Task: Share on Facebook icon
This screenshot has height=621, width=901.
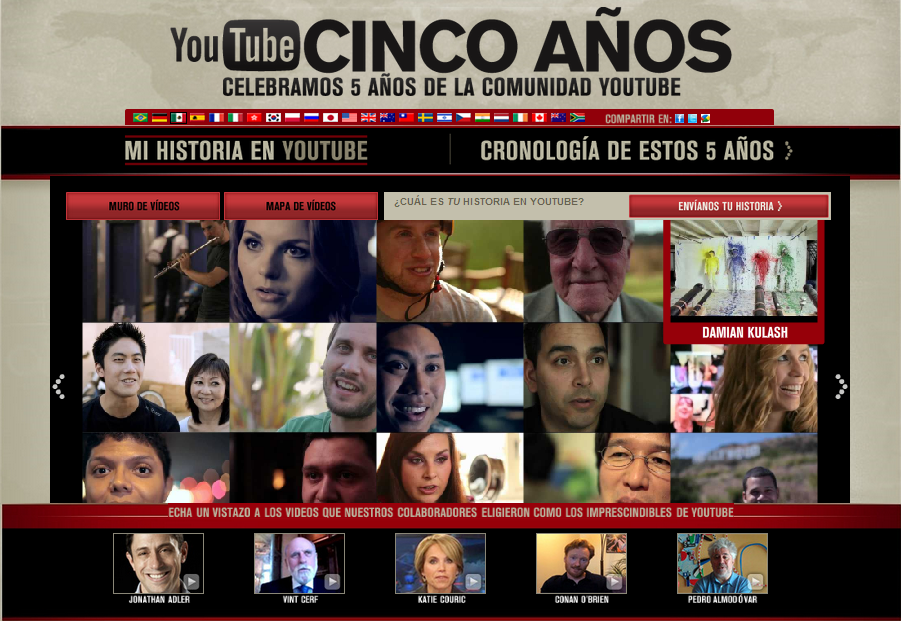Action: 679,118
